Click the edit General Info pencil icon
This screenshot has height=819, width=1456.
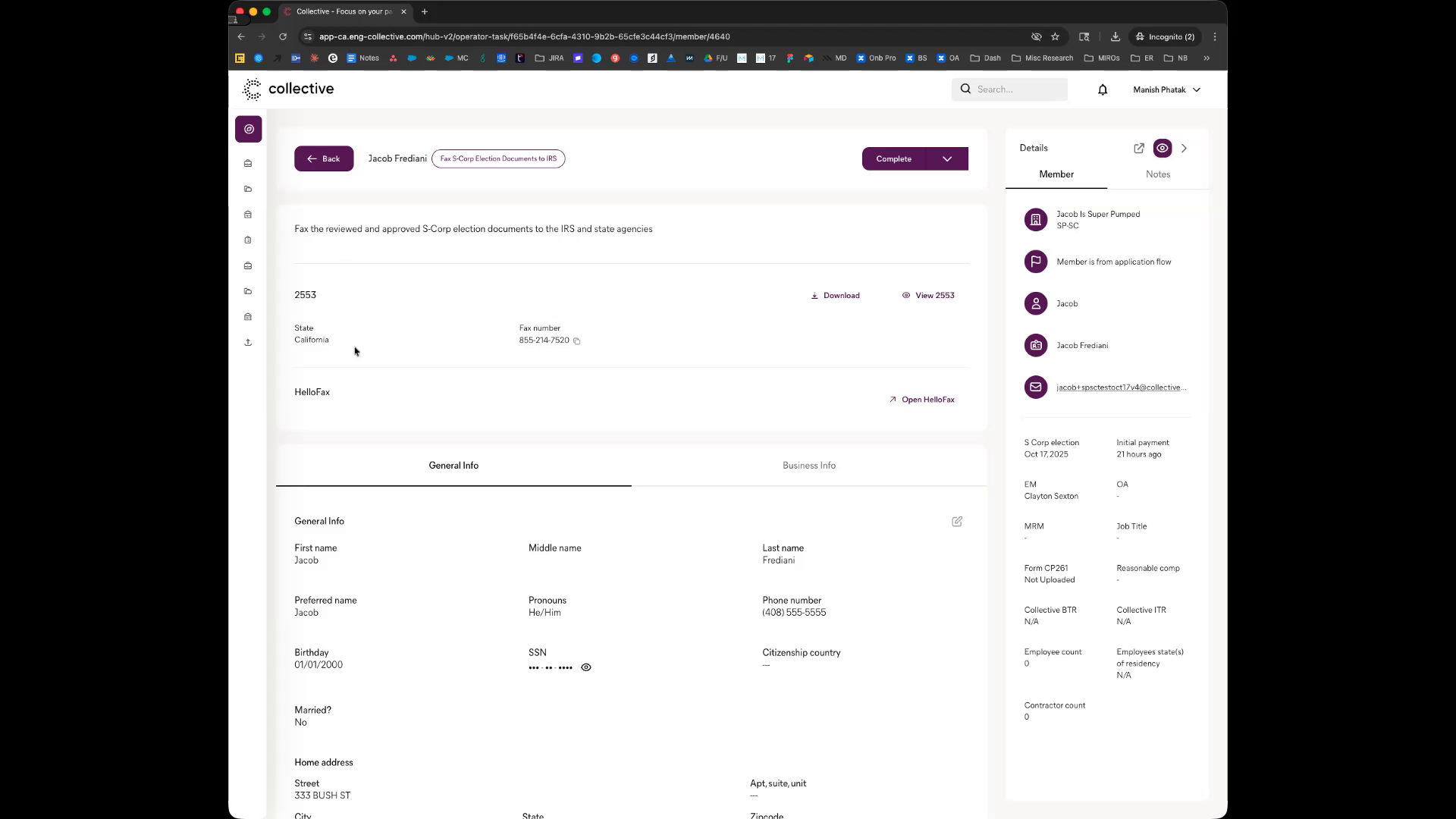957,522
